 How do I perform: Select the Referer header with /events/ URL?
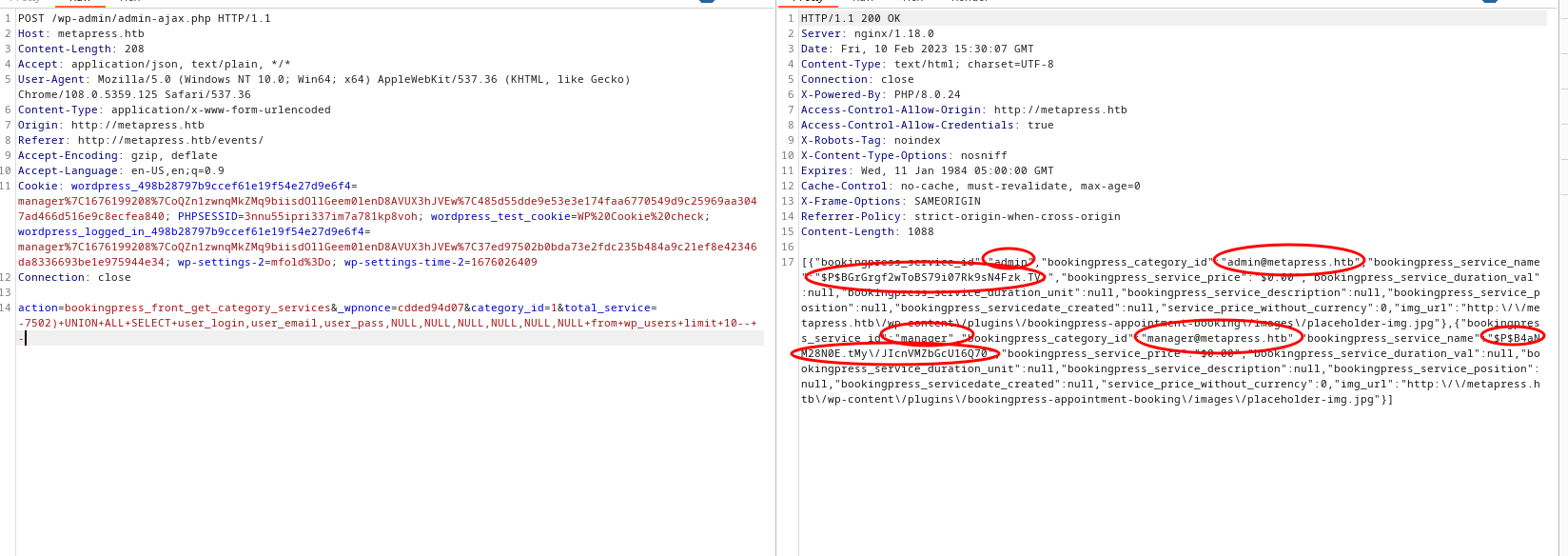(141, 140)
